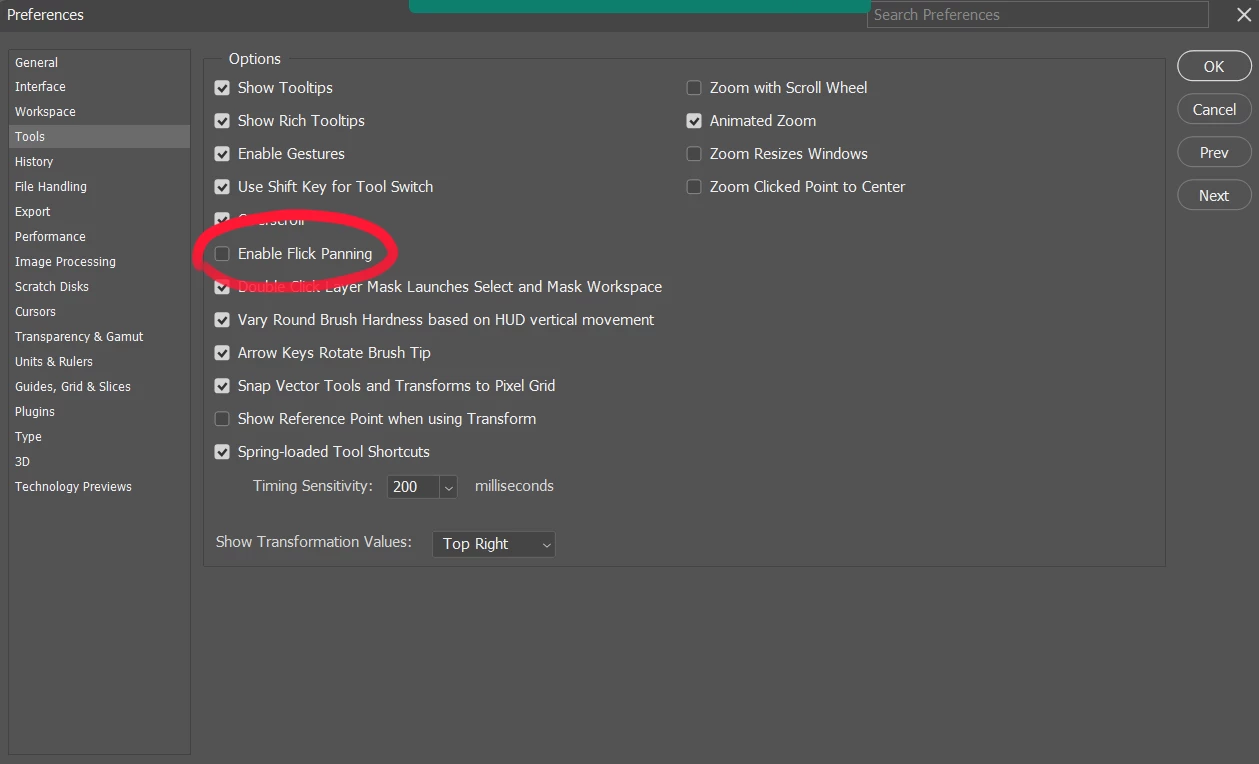Disable the Enable Gestures checkbox
This screenshot has height=764, width=1259.
[x=222, y=154]
